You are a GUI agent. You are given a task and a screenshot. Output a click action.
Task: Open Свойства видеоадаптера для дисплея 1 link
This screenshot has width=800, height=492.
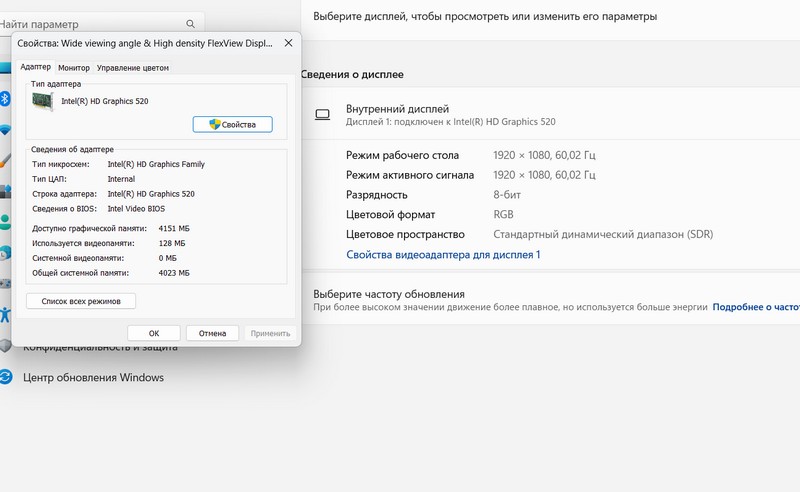pyautogui.click(x=443, y=255)
